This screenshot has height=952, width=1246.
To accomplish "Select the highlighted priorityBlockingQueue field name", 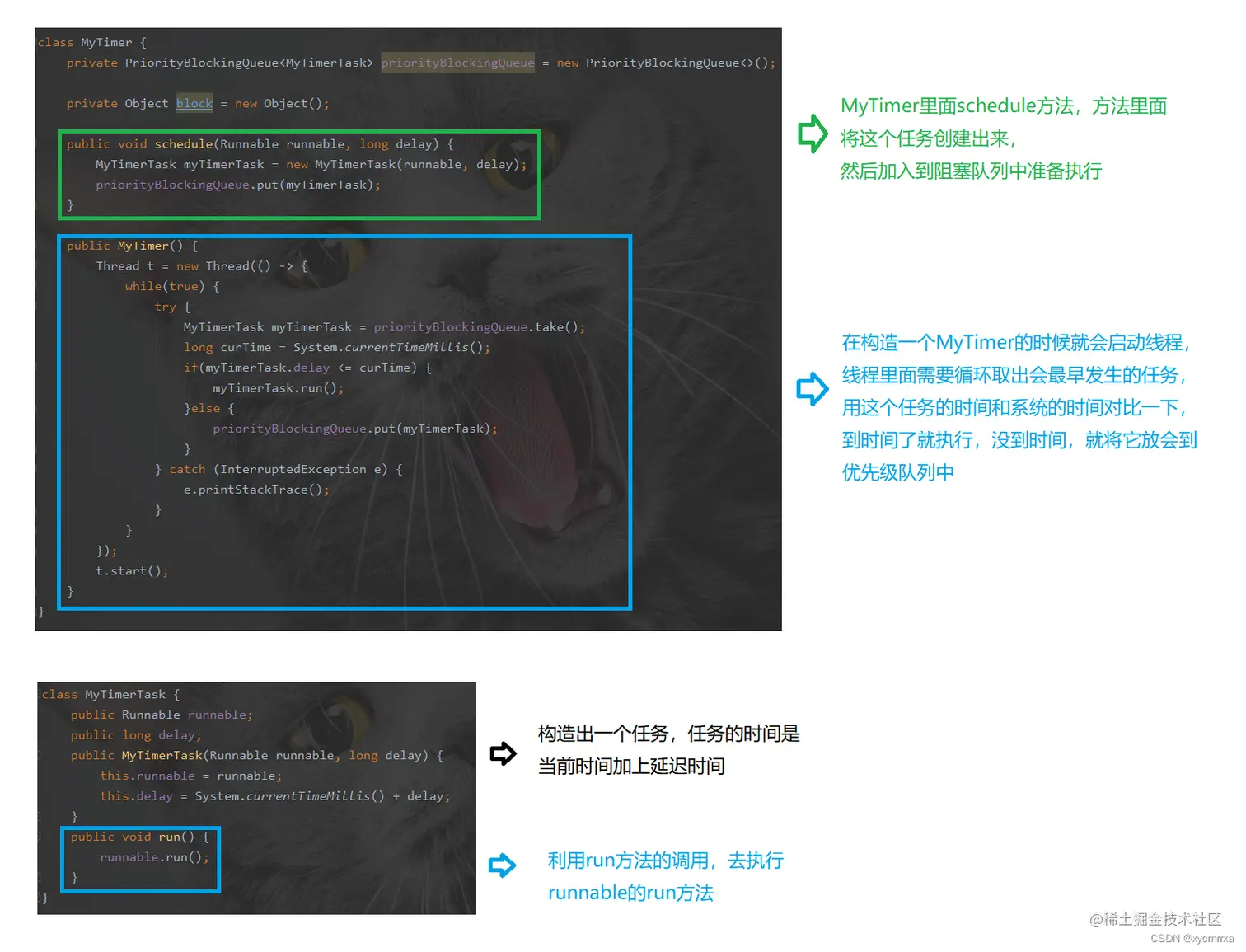I will point(457,63).
